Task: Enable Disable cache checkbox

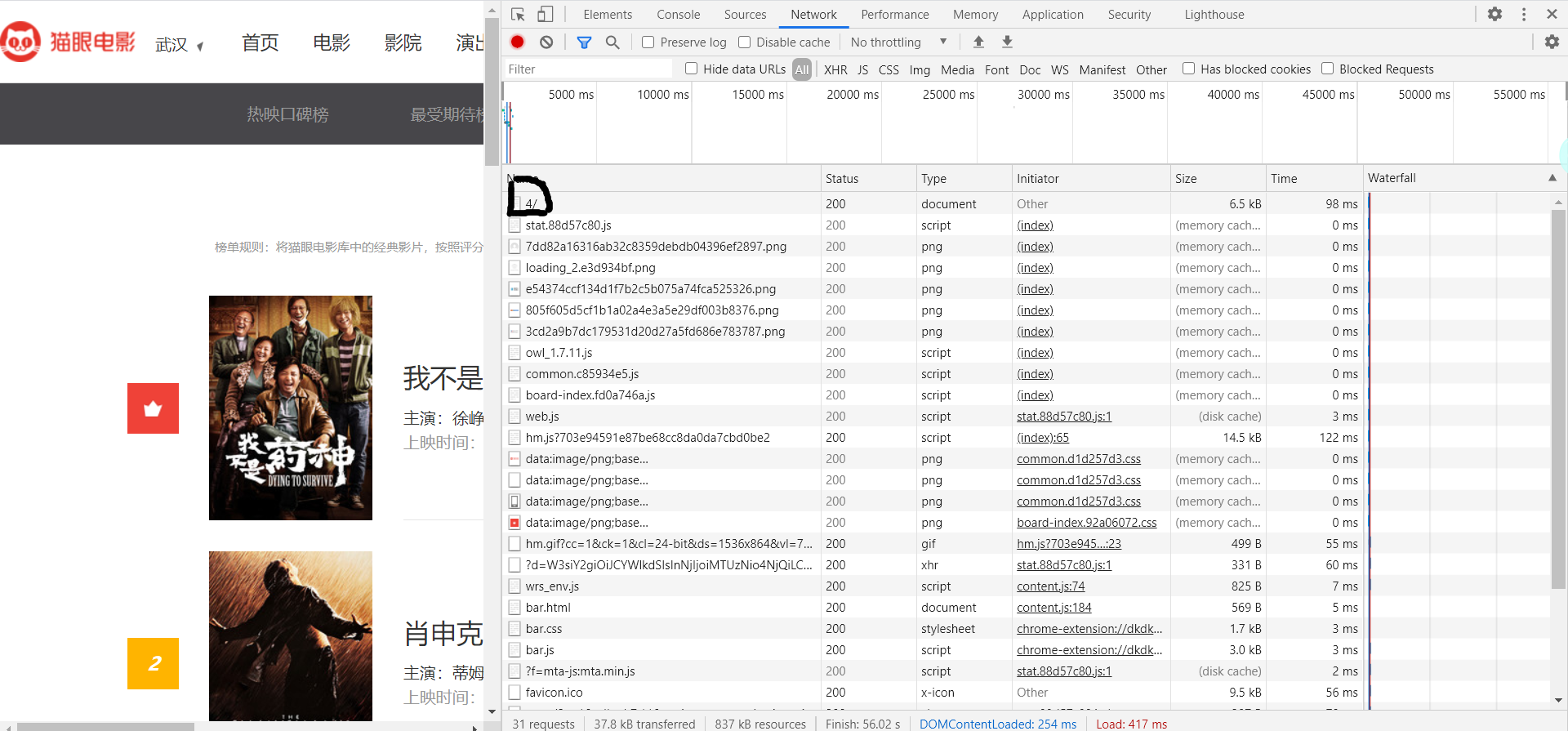Action: 744,42
